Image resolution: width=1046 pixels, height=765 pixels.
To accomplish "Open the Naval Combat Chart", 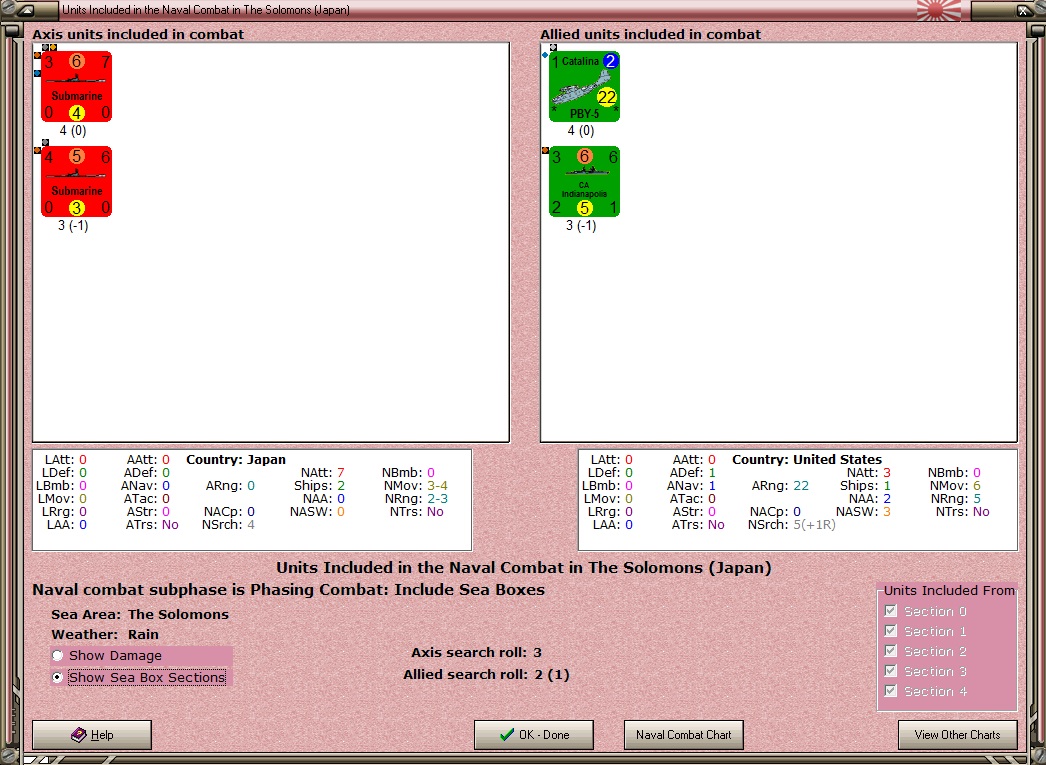I will 684,735.
